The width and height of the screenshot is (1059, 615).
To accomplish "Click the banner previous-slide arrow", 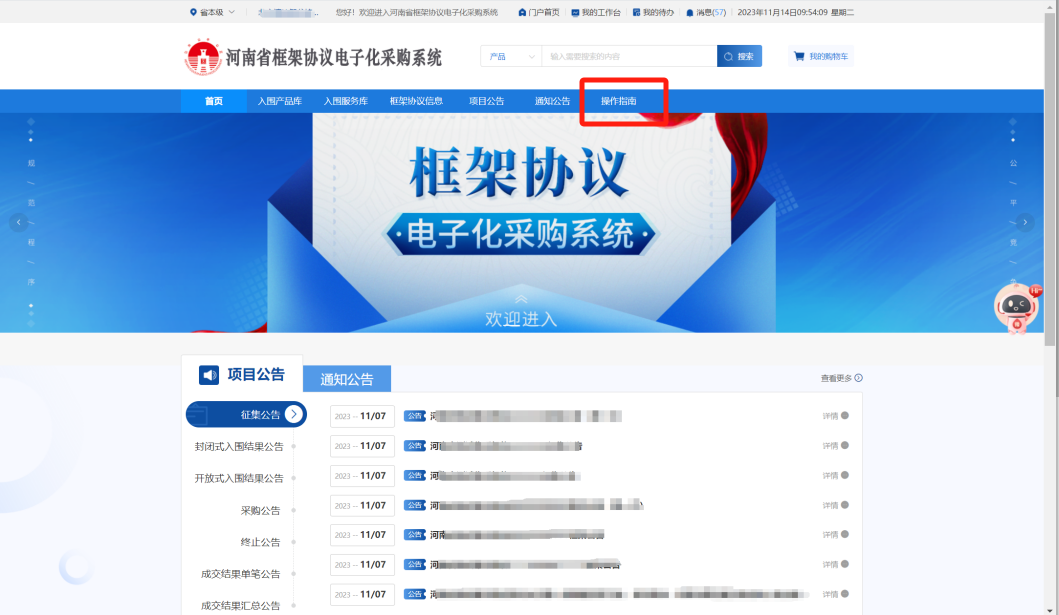I will 19,222.
